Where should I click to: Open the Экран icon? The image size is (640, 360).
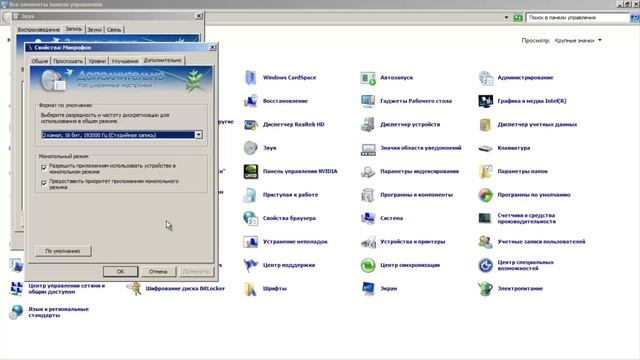point(368,289)
